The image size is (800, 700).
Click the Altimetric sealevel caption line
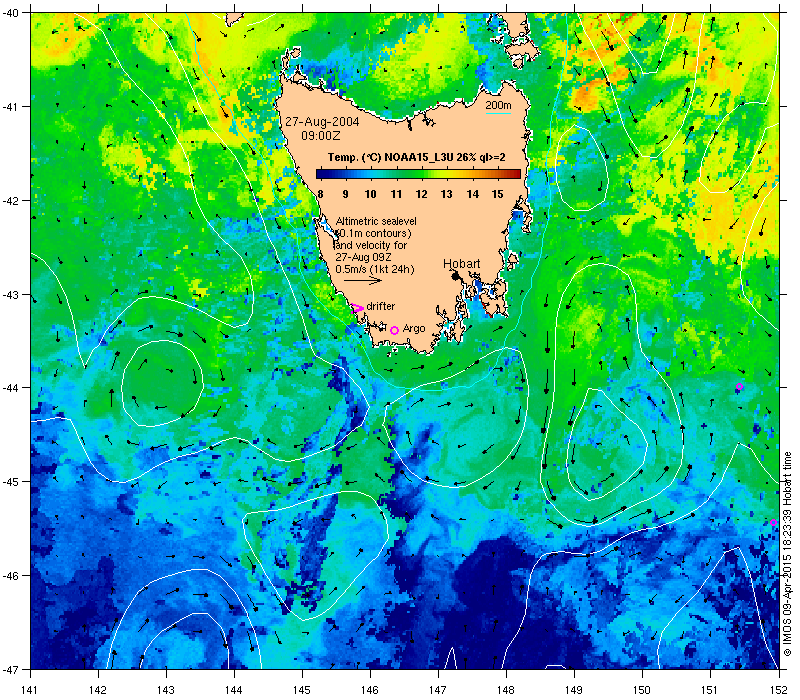(376, 221)
